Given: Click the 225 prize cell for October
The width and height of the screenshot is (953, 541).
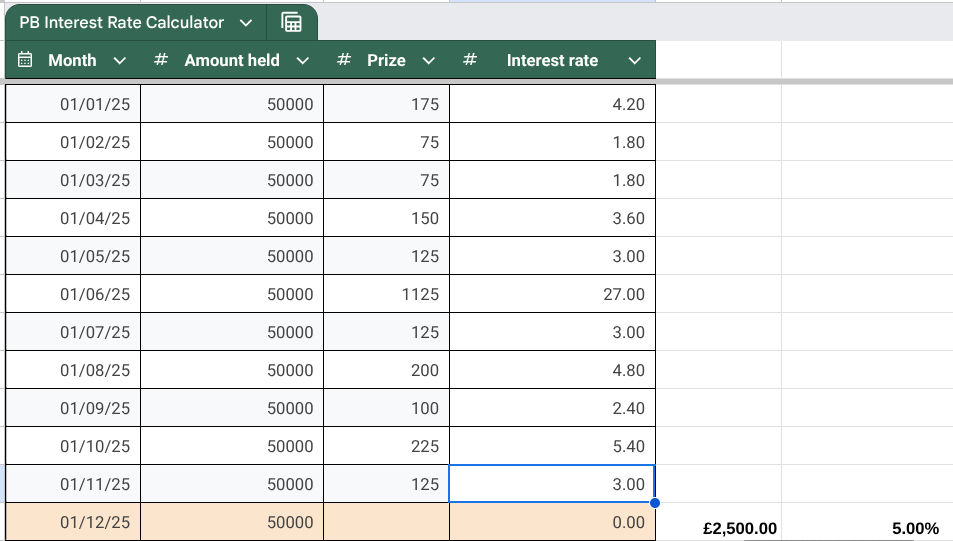Looking at the screenshot, I should 386,446.
